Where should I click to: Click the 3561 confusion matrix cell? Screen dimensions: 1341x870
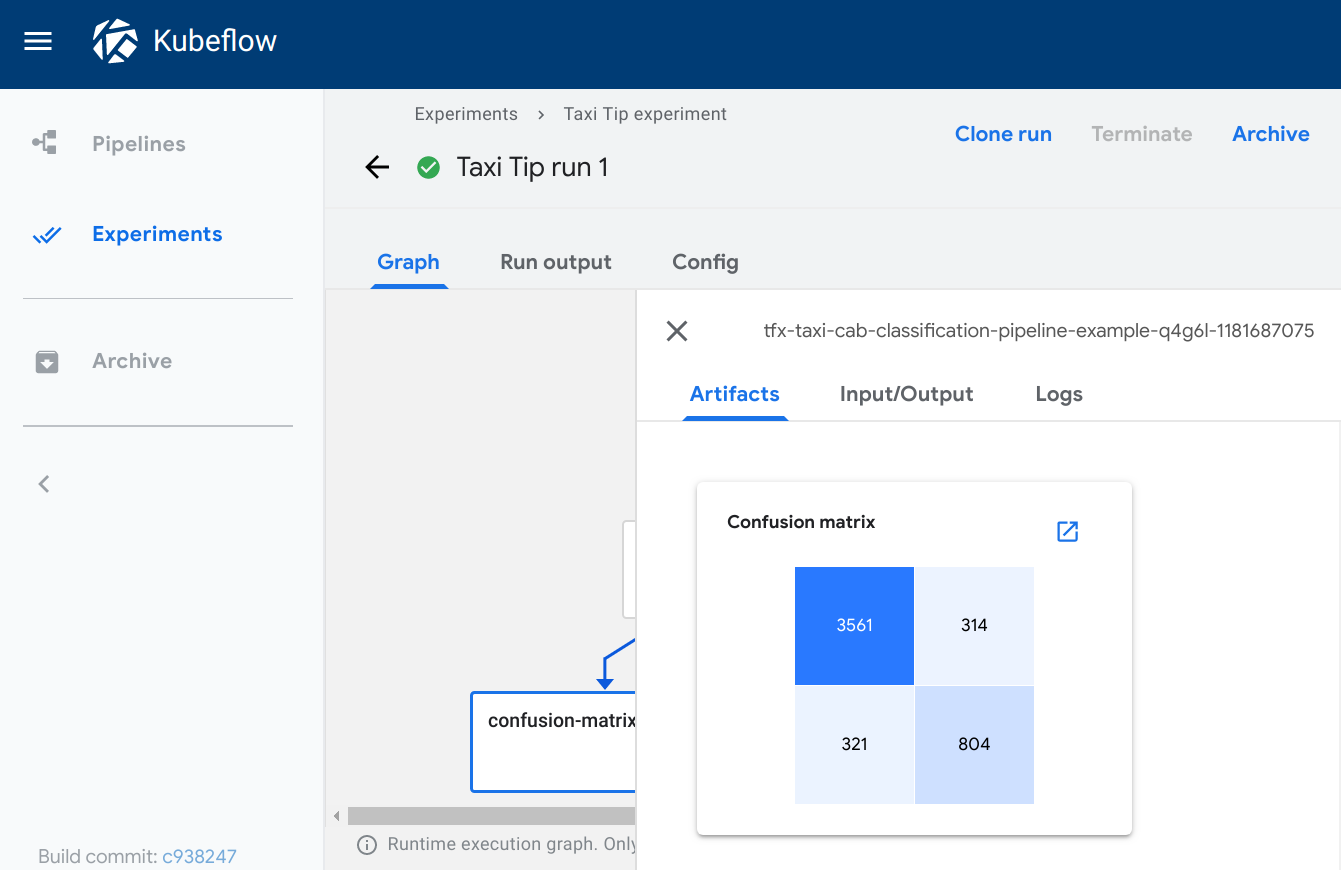pyautogui.click(x=854, y=625)
